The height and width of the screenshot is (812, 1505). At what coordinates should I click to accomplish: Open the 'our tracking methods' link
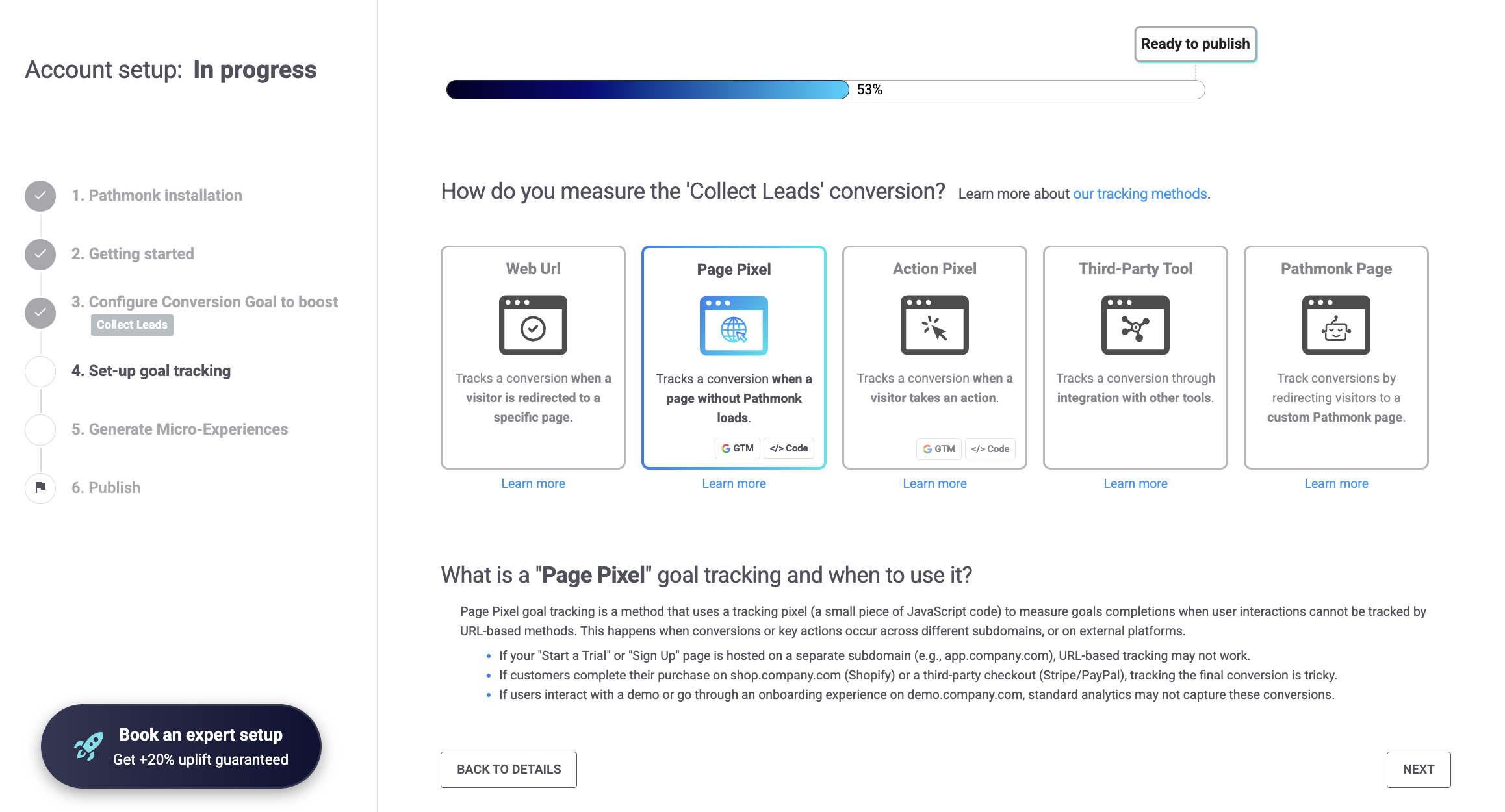point(1140,194)
